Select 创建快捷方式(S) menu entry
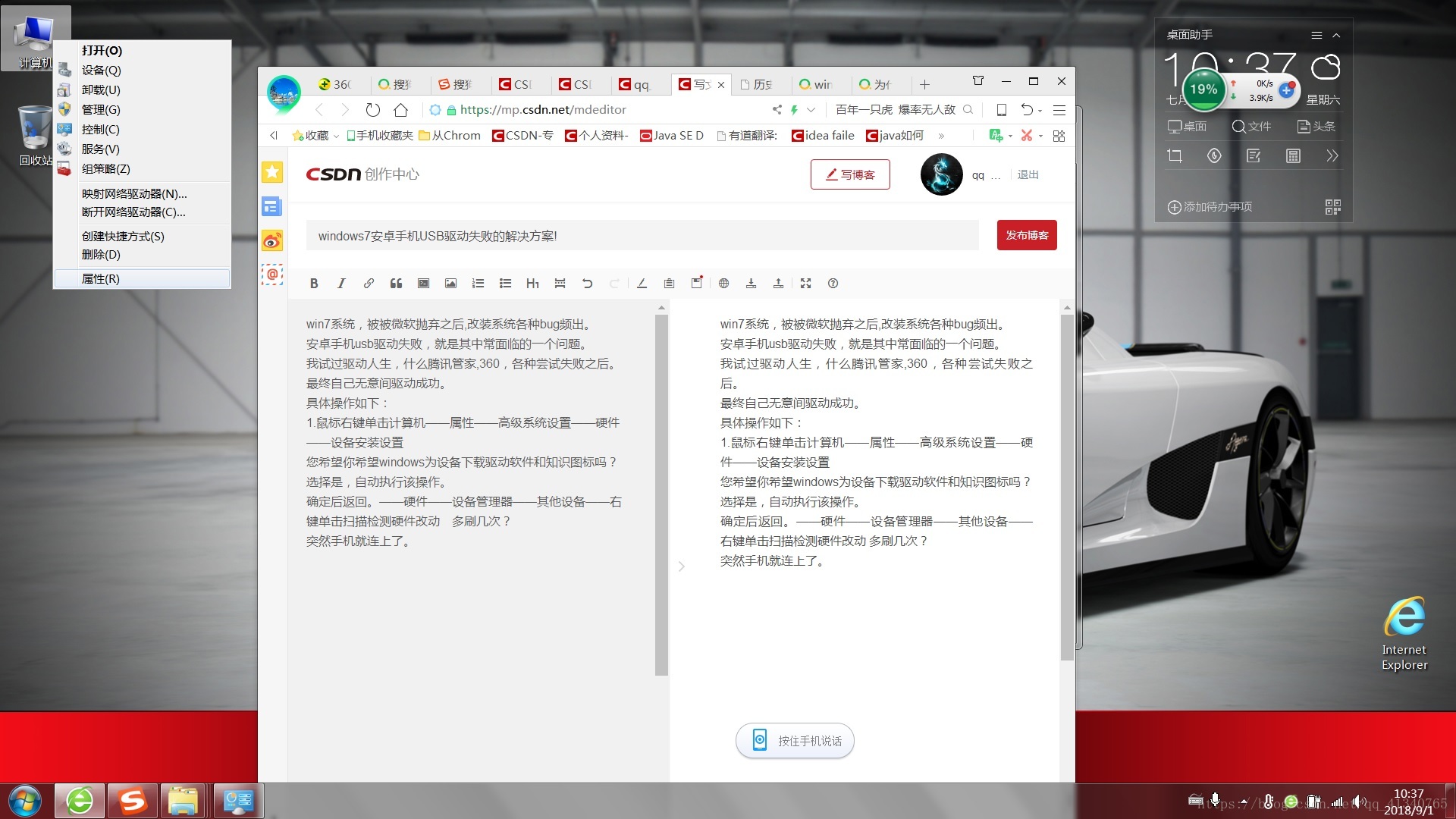This screenshot has height=819, width=1456. (x=142, y=236)
